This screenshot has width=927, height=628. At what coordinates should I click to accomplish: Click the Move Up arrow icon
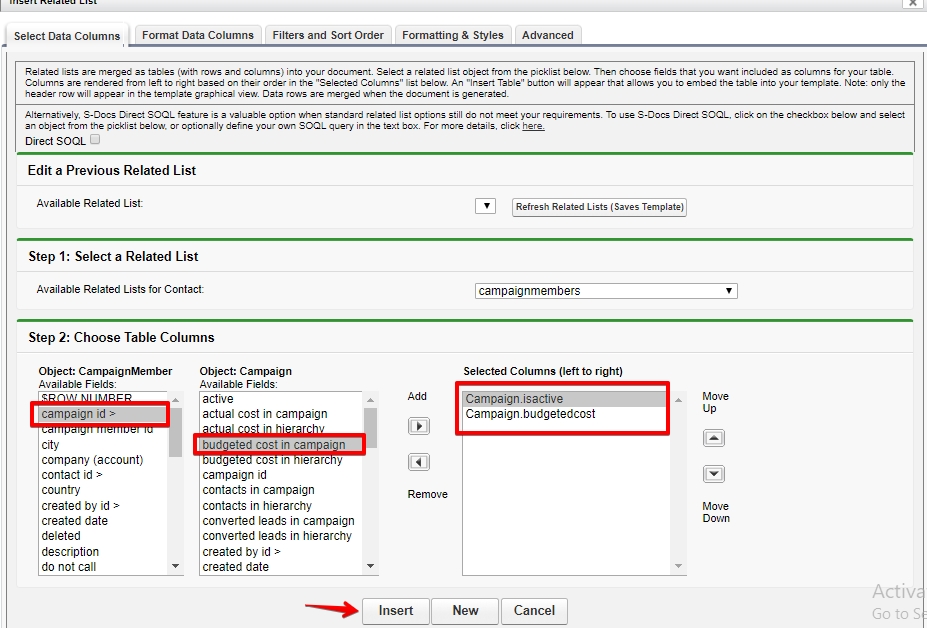[712, 437]
